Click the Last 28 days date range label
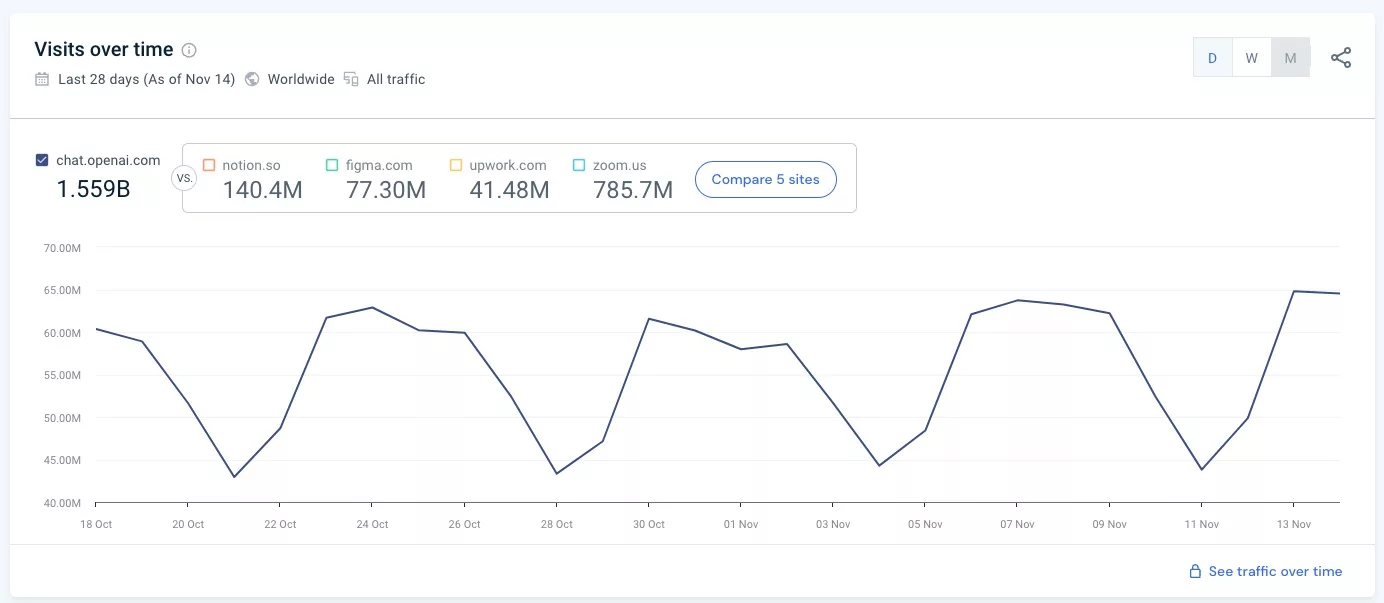 (146, 79)
